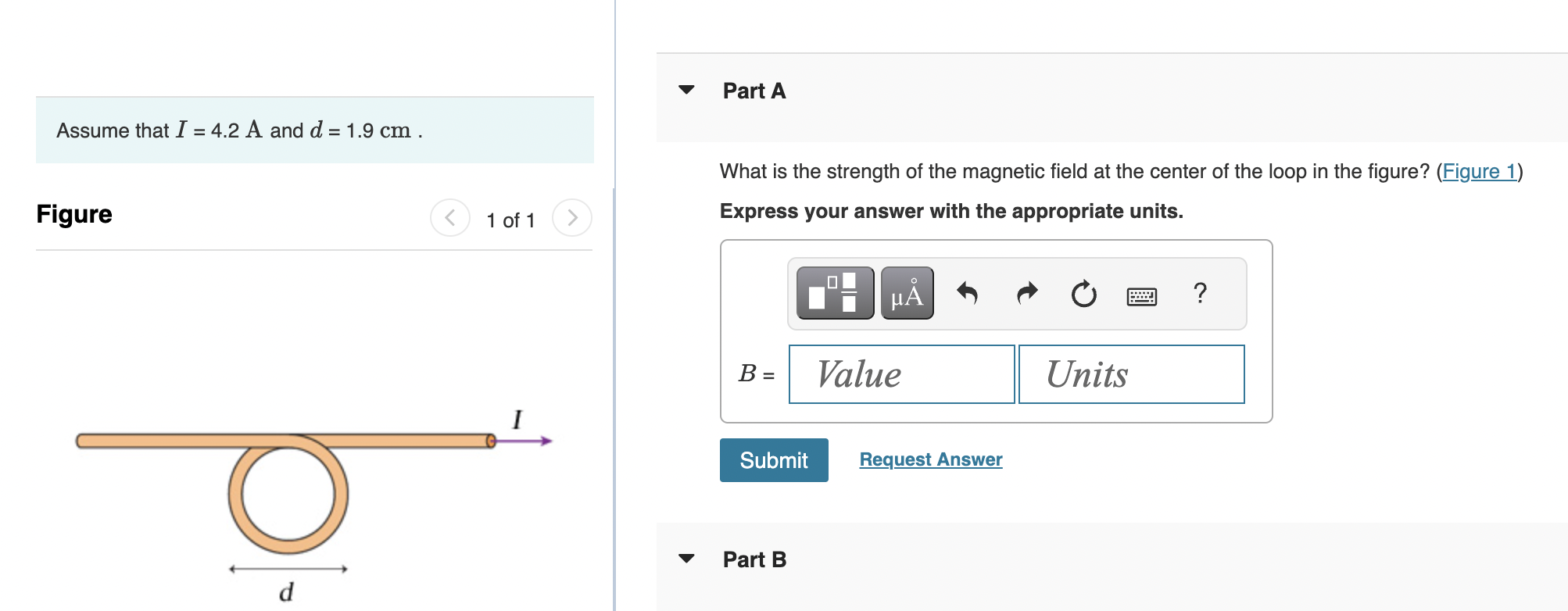Viewport: 1568px width, 611px height.
Task: Open the Figure 1 link
Action: (x=1480, y=171)
